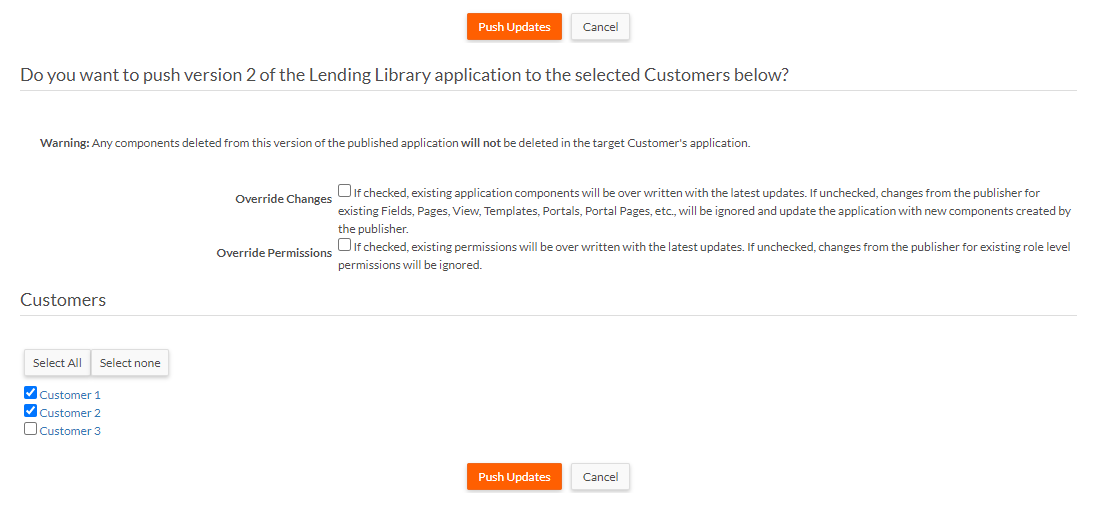Viewport: 1097px width, 506px height.
Task: Enable the Override Permissions checkbox
Action: [344, 244]
